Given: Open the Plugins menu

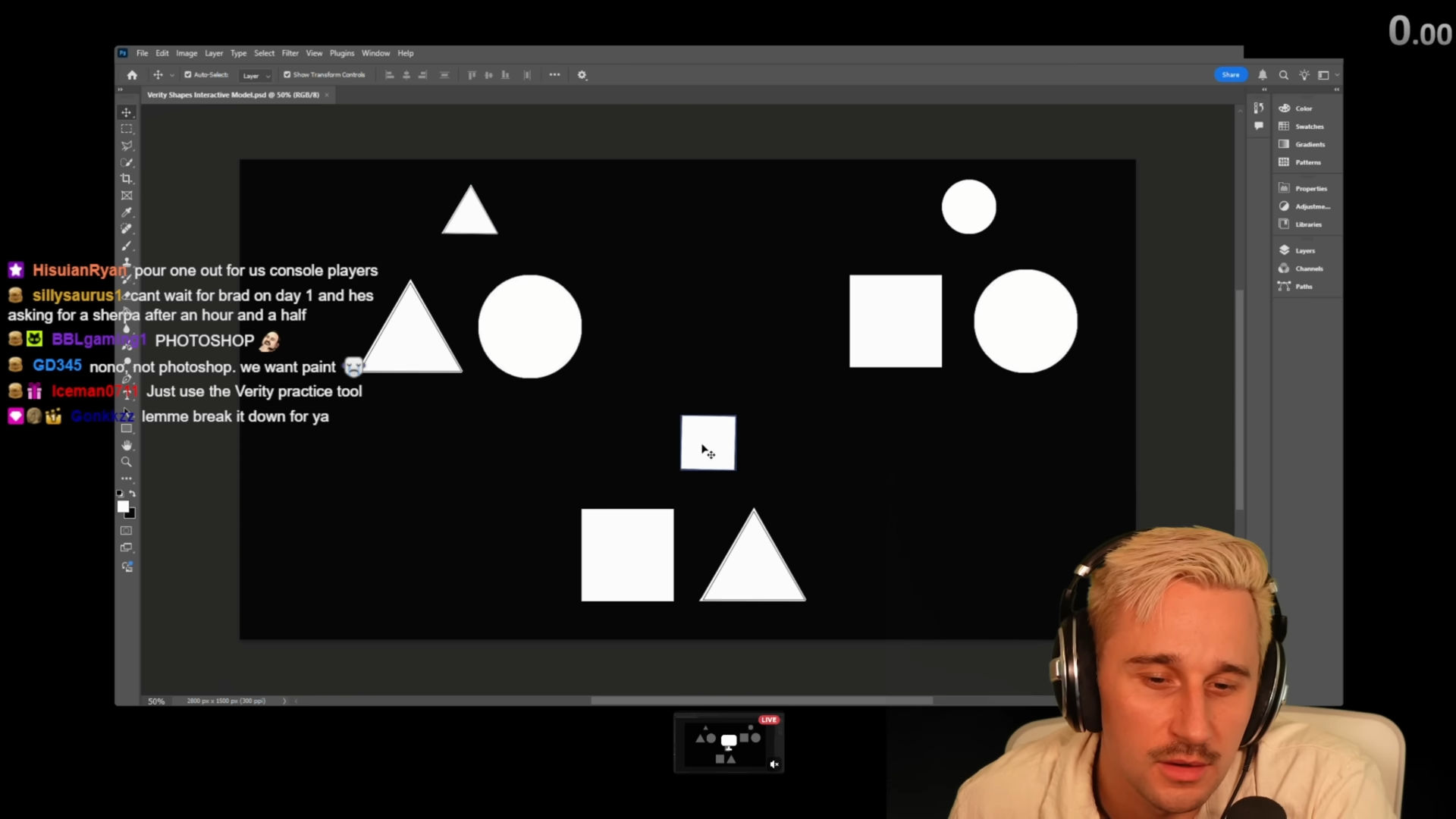Looking at the screenshot, I should [x=342, y=53].
